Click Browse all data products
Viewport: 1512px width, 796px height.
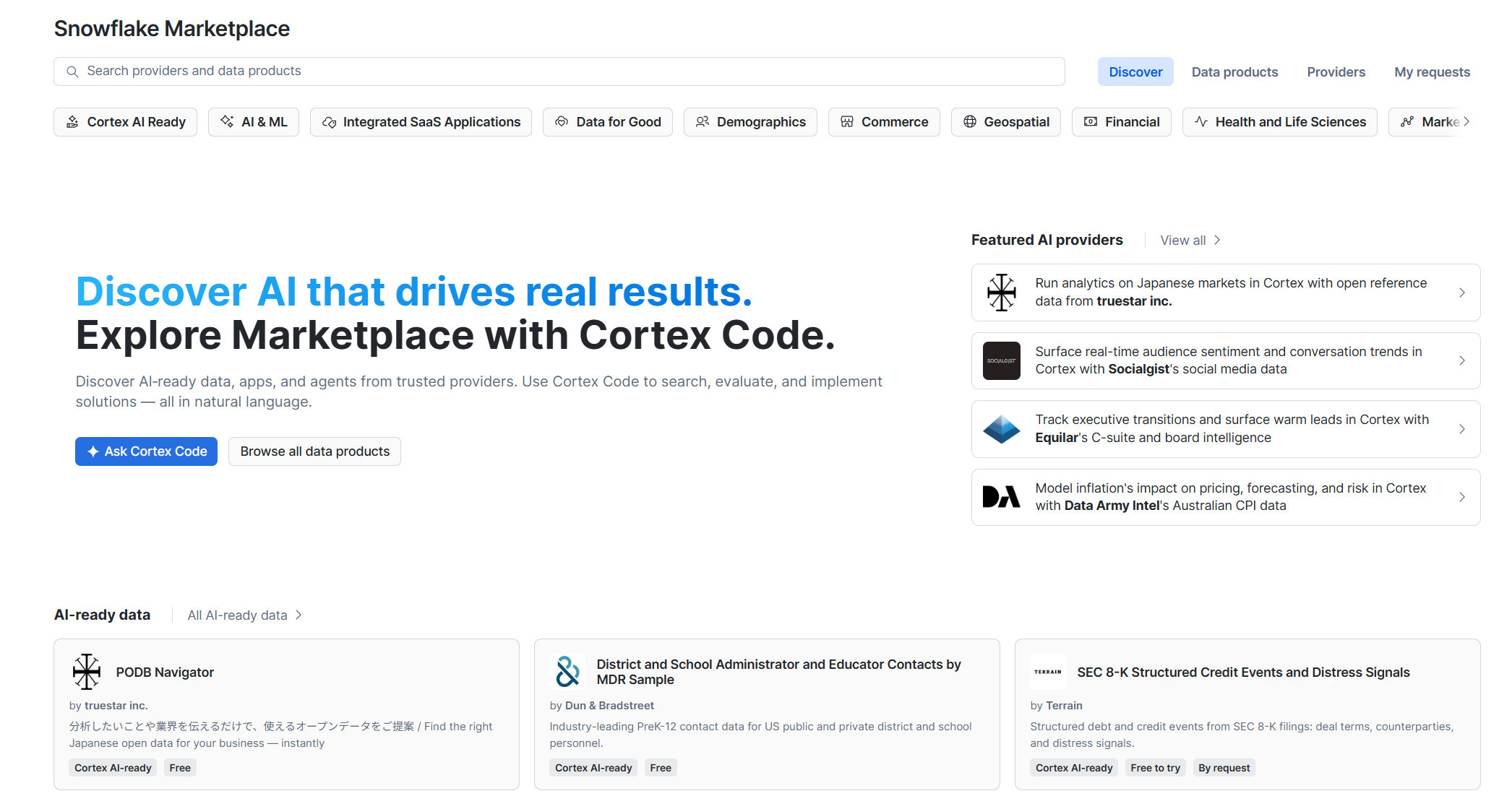tap(314, 451)
